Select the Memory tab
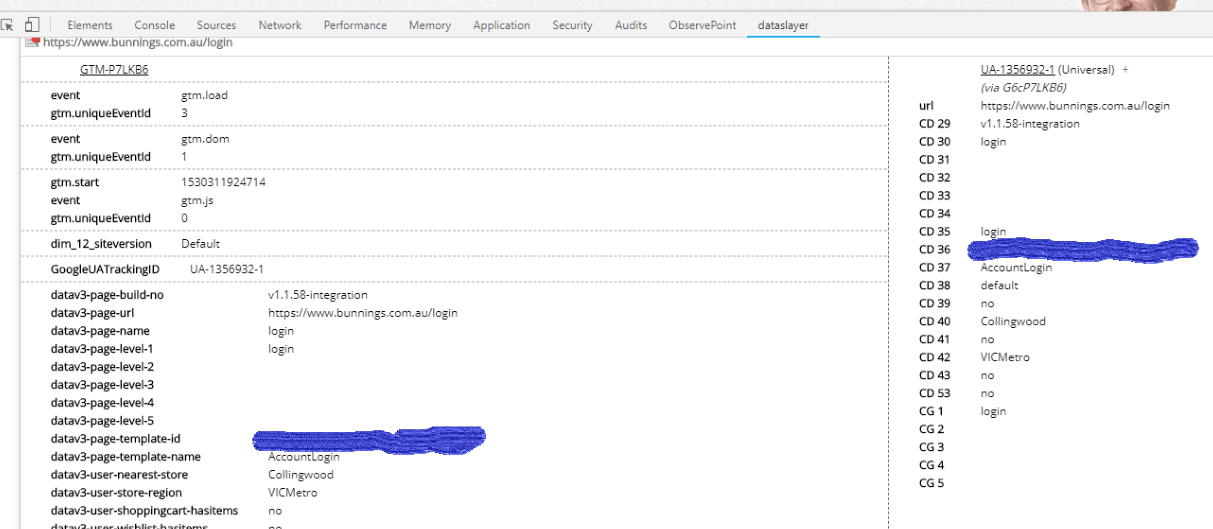Viewport: 1213px width, 529px height. pos(430,25)
